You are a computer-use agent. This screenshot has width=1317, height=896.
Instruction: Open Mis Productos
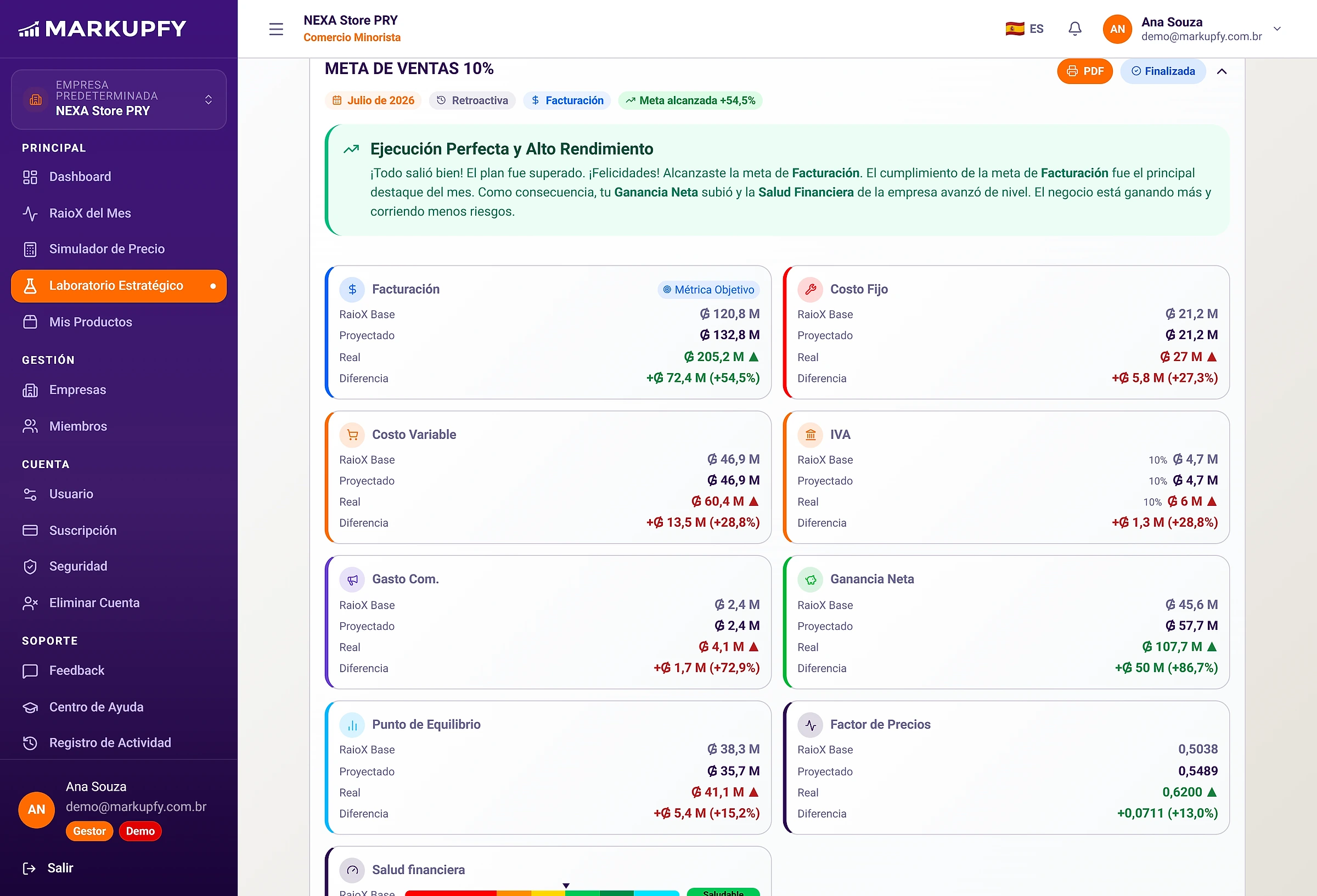(x=119, y=322)
